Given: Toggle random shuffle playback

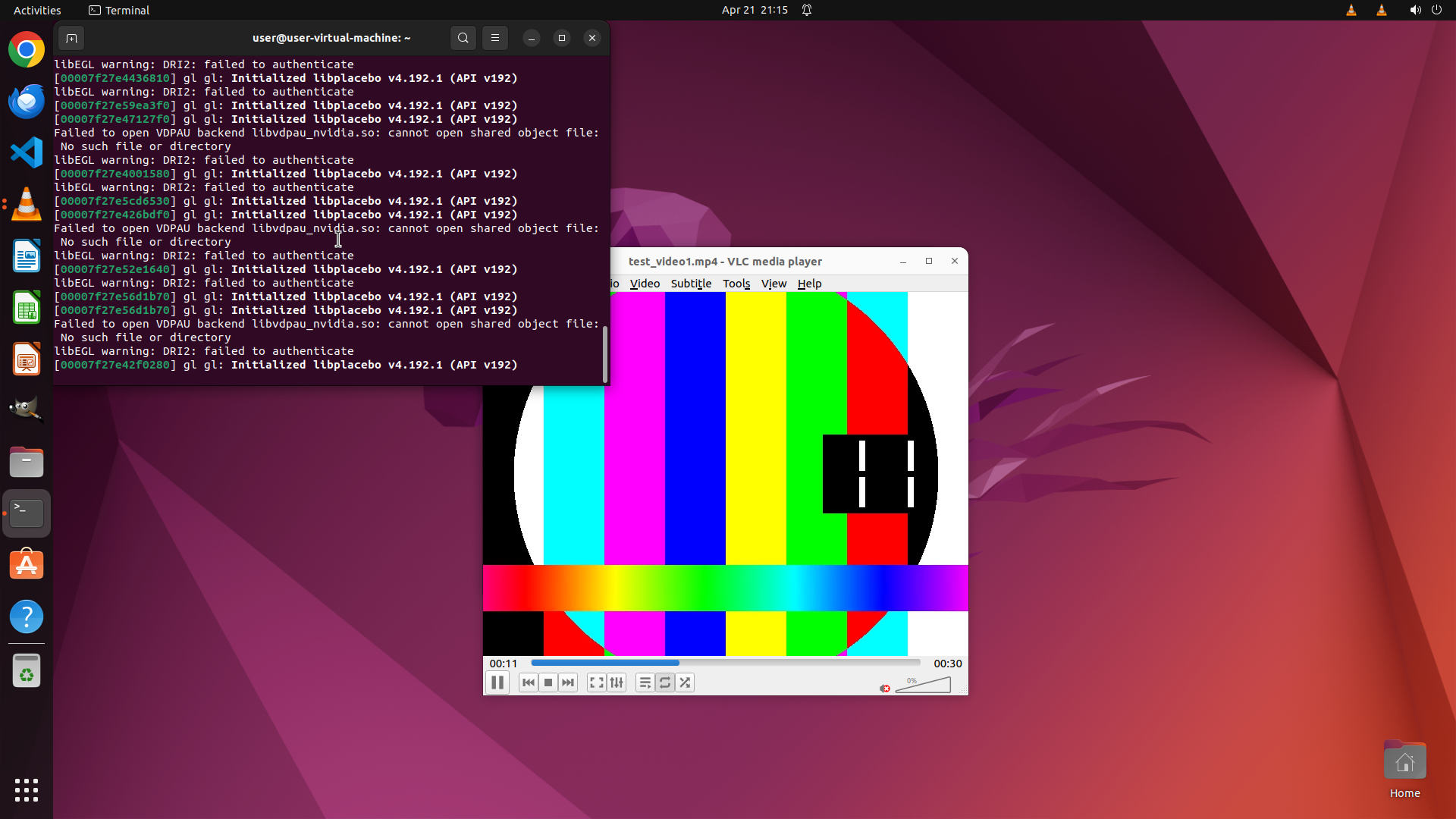Looking at the screenshot, I should [685, 682].
